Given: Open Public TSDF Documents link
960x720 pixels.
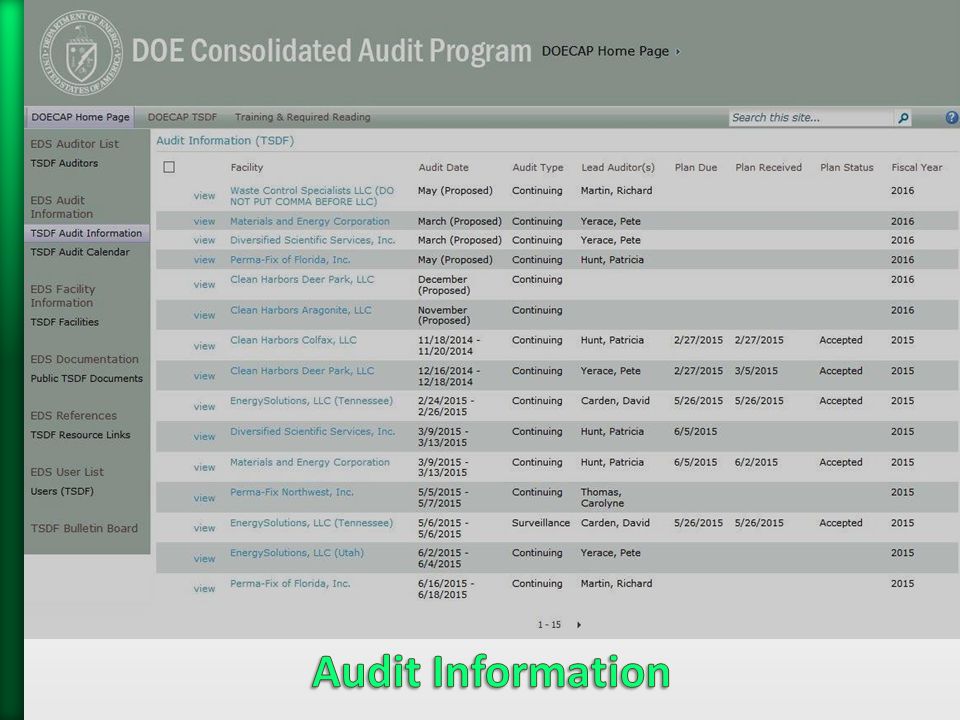Looking at the screenshot, I should (x=86, y=378).
